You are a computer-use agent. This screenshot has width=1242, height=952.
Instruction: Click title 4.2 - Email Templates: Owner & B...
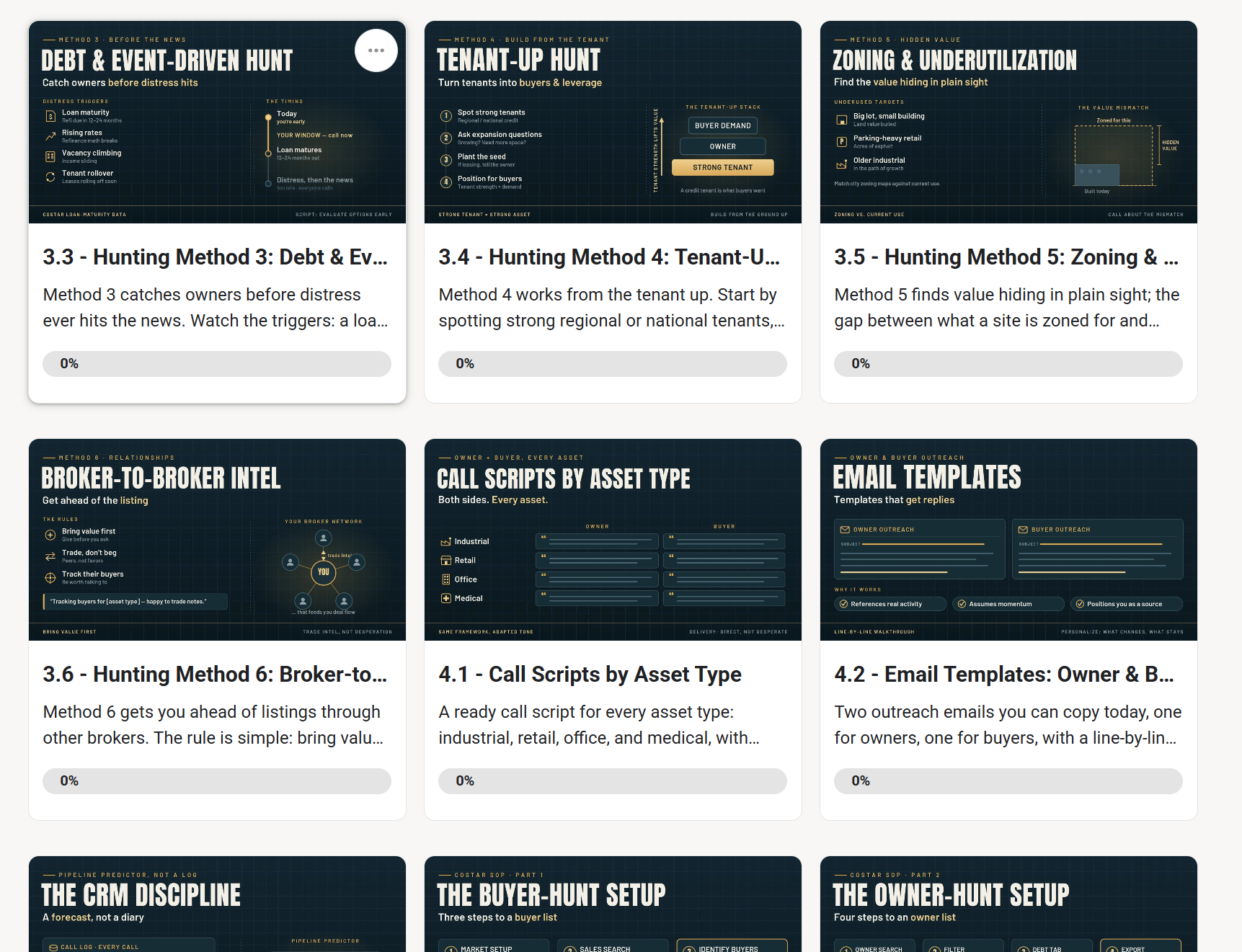tap(1004, 675)
